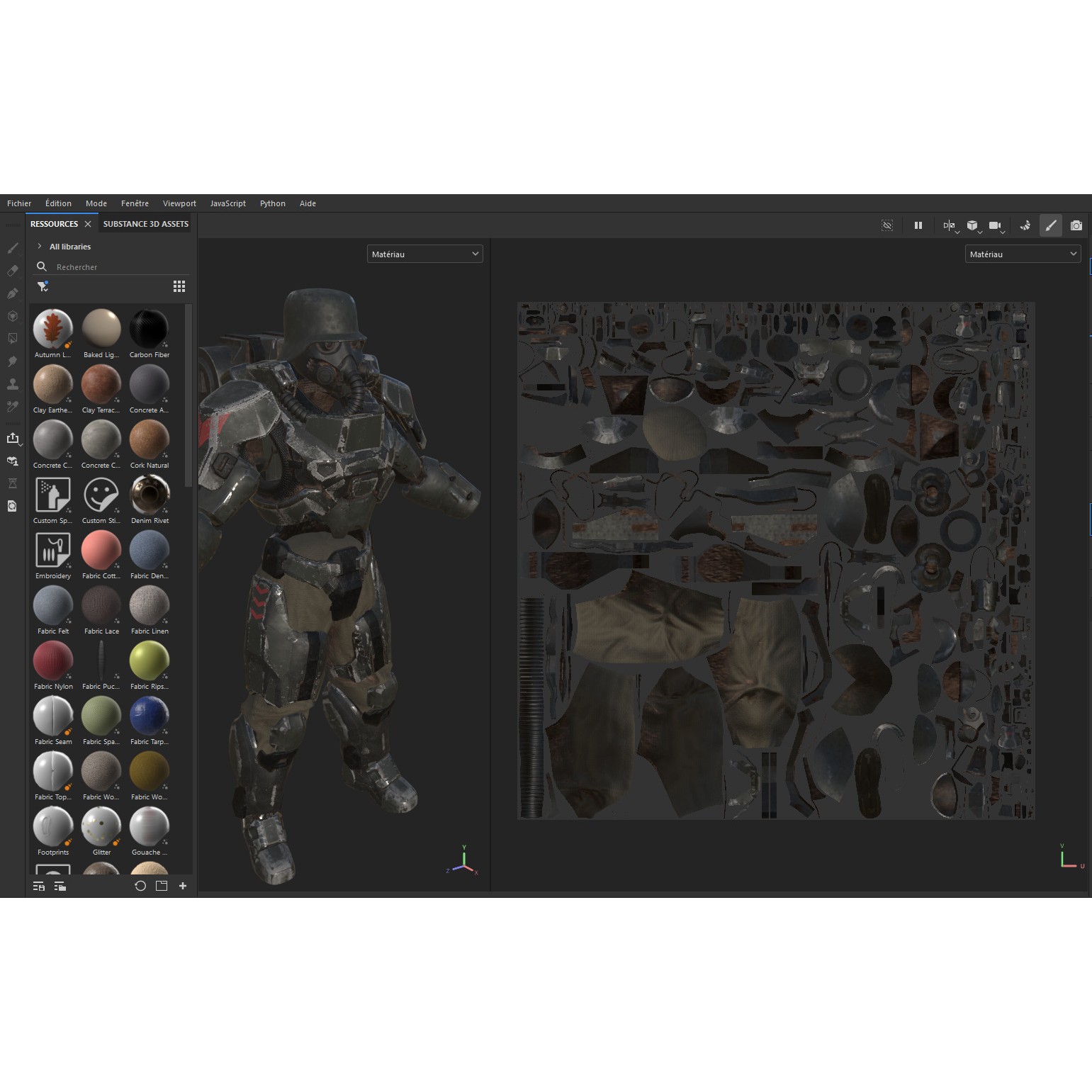Select the Clone stamp tool
Screen dimensions: 1092x1092
(13, 384)
